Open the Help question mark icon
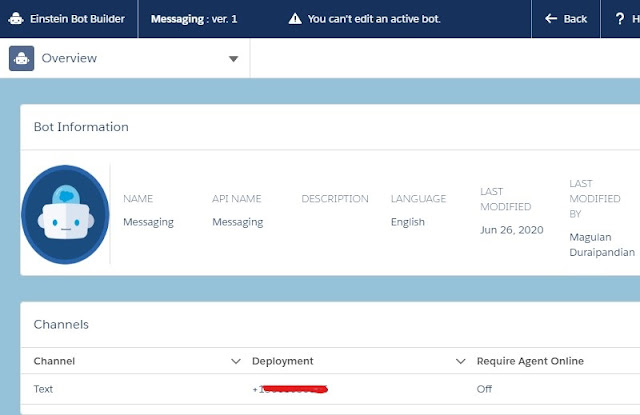This screenshot has width=640, height=415. (x=620, y=18)
